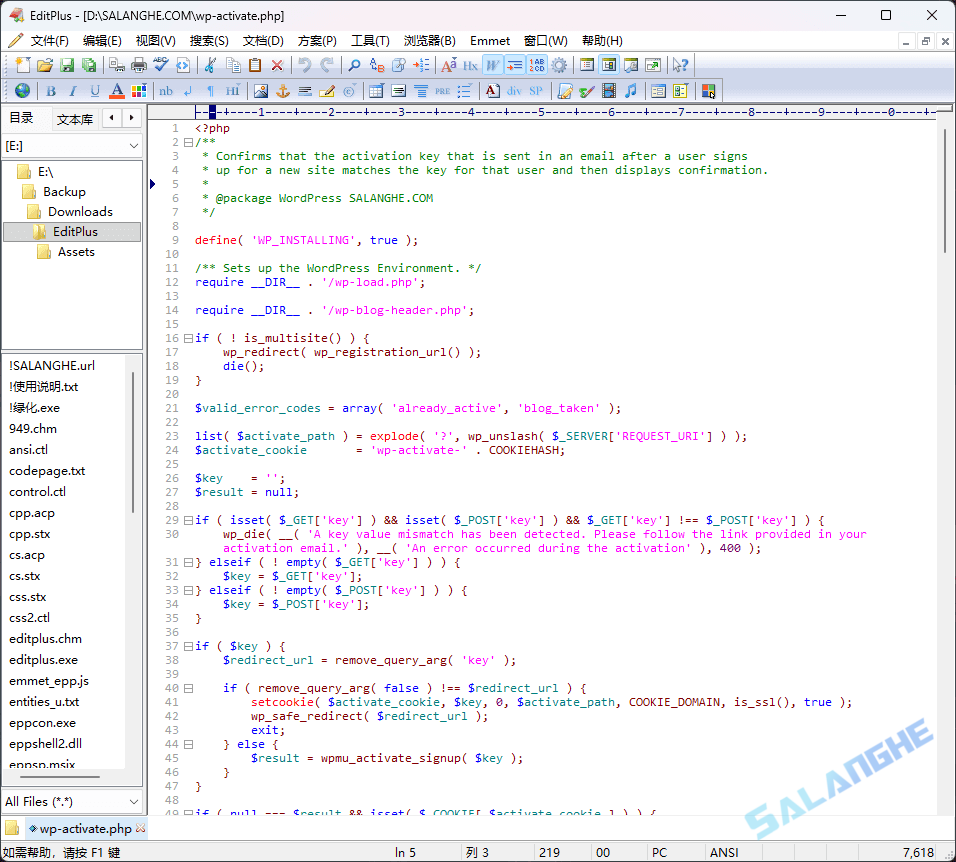The height and width of the screenshot is (862, 956).
Task: Insert a table with the table icon
Action: click(377, 91)
